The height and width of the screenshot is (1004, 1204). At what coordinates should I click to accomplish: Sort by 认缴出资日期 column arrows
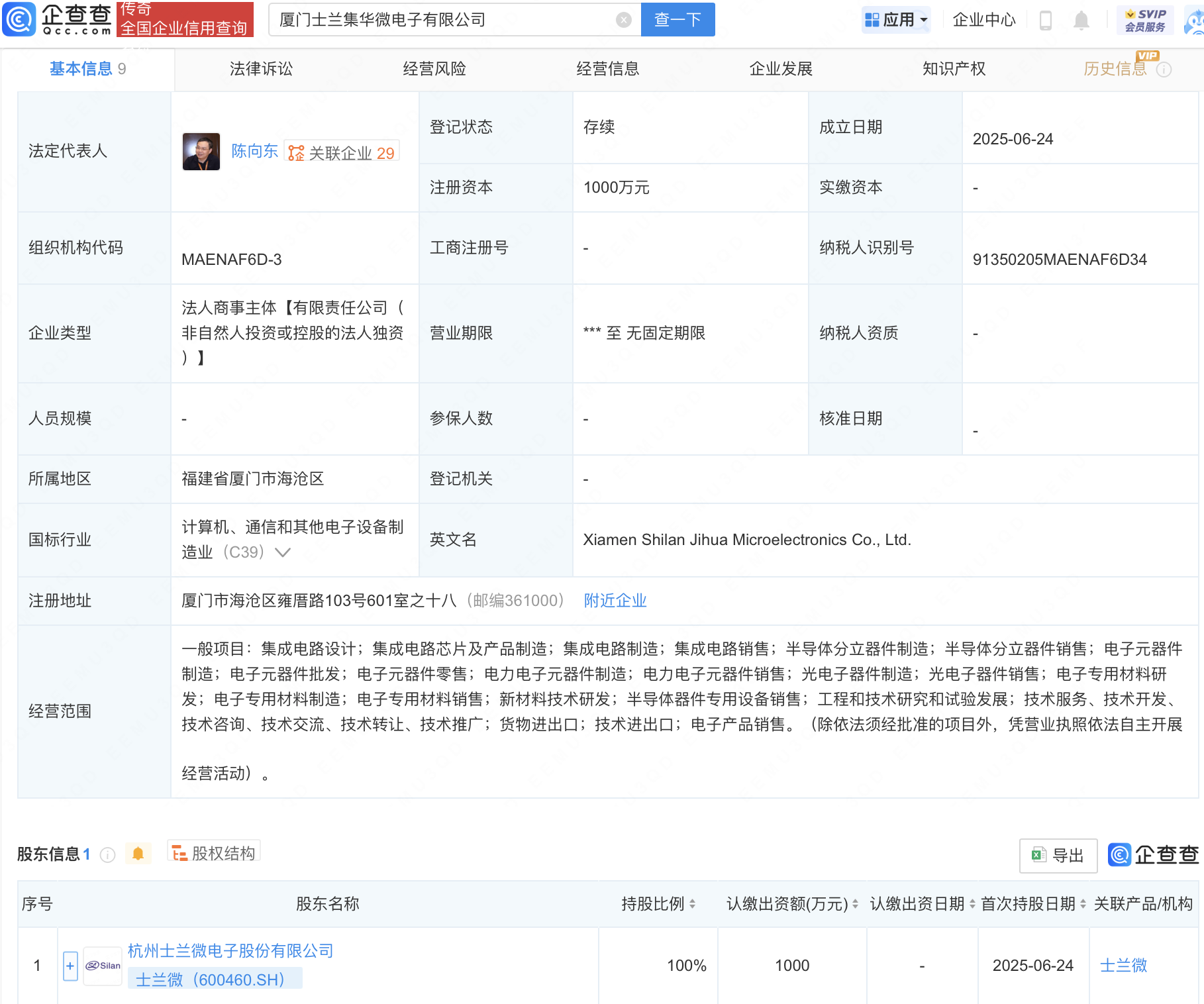tap(972, 904)
